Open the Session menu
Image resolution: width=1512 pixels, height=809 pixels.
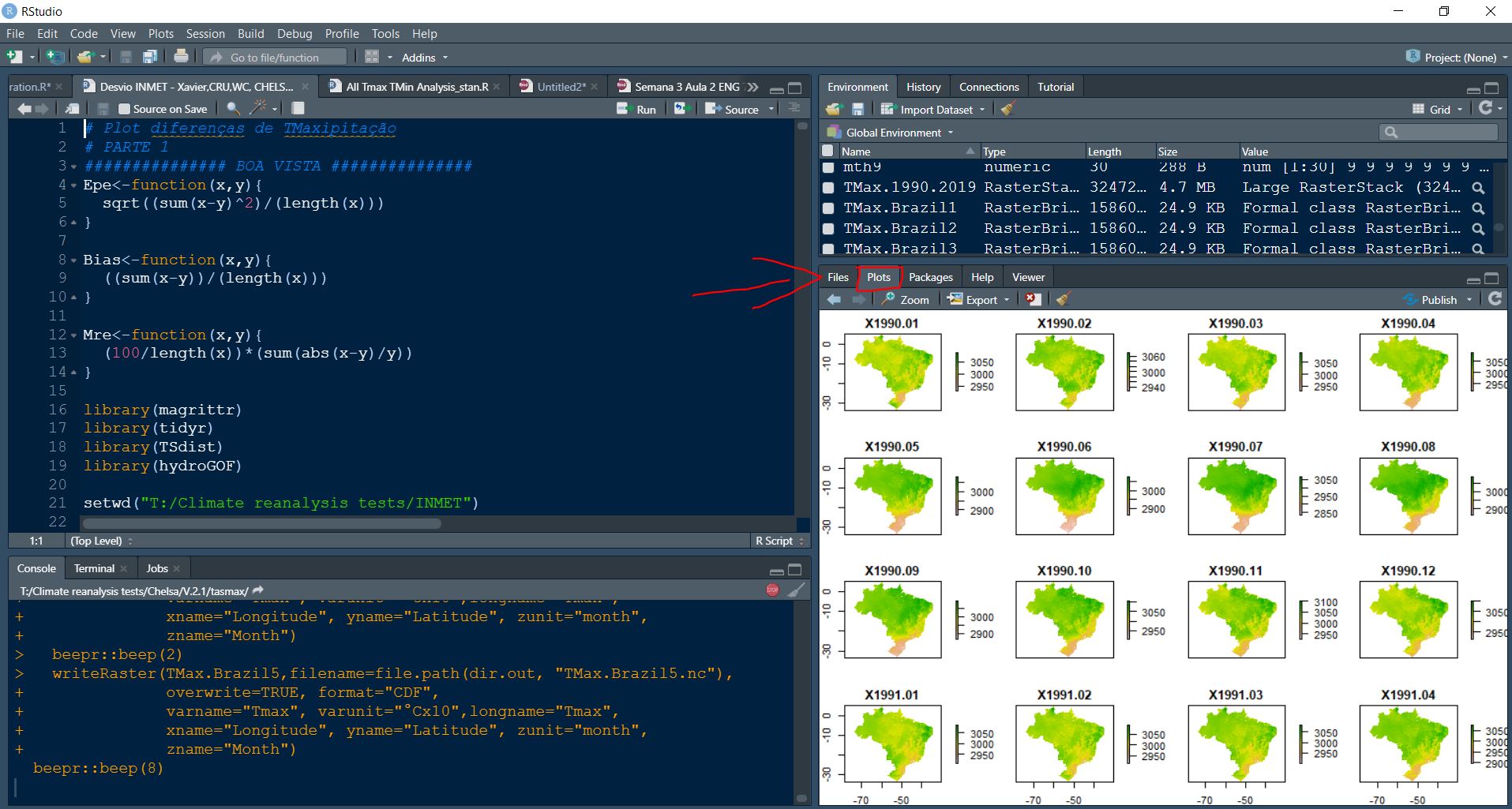[205, 34]
